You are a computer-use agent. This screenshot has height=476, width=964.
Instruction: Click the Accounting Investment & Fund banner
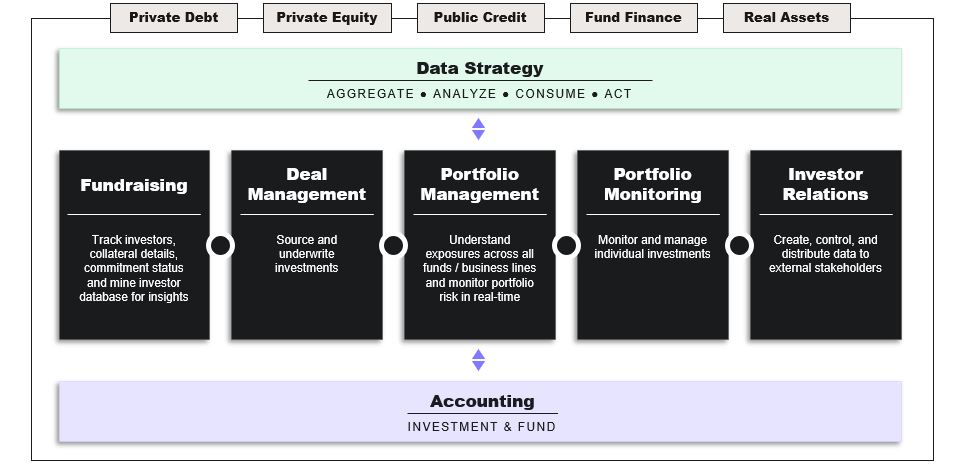(x=480, y=411)
